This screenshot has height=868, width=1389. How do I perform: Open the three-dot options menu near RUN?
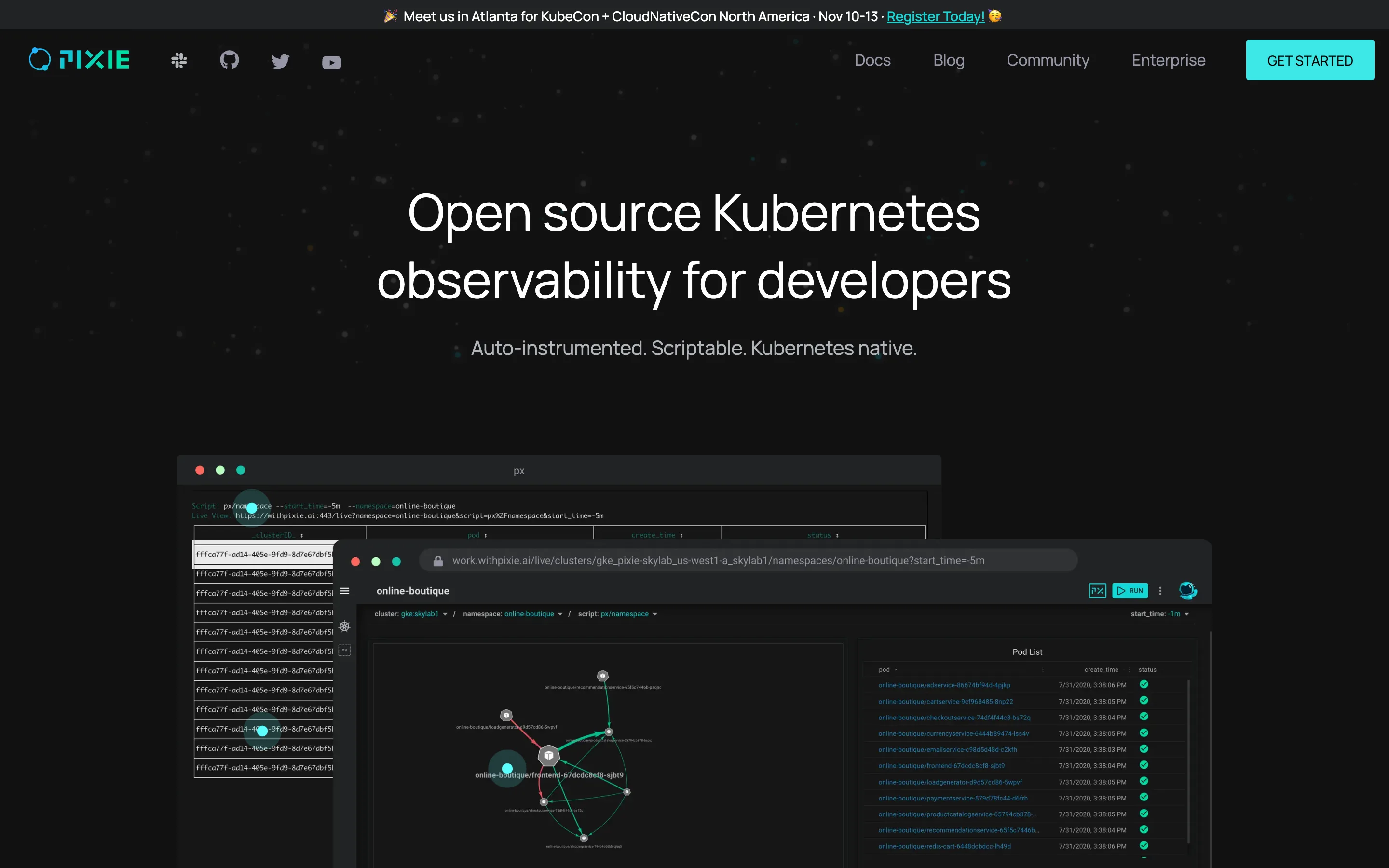point(1160,591)
